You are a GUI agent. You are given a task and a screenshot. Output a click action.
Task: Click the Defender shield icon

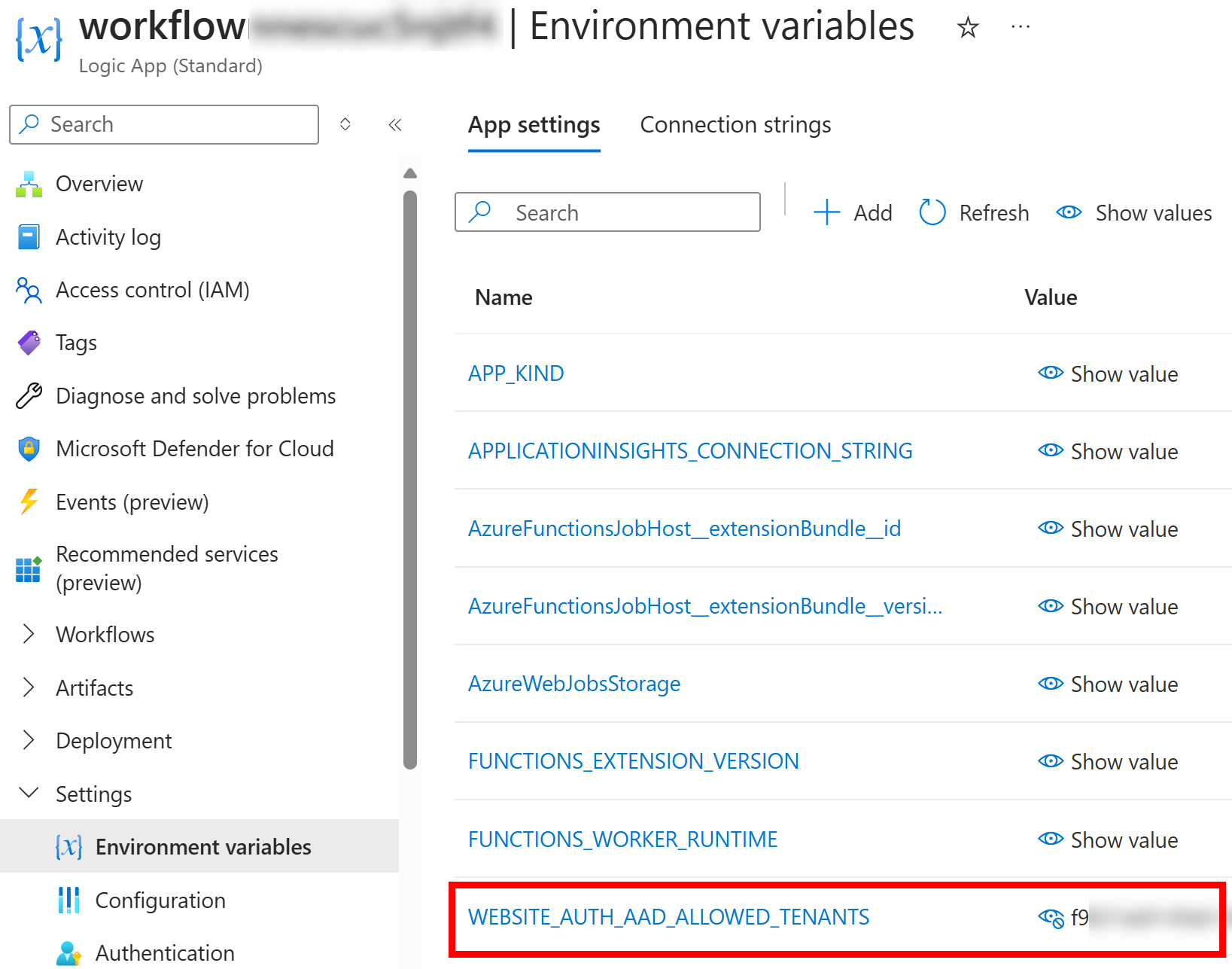29,449
